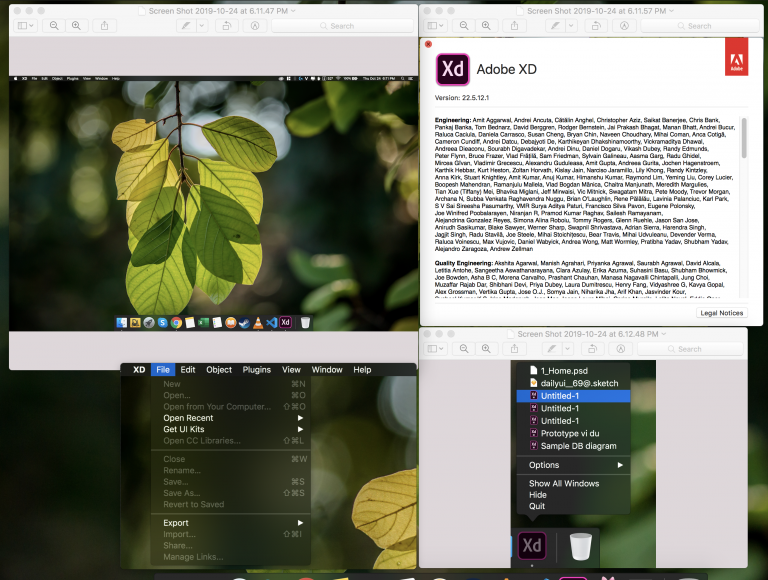Open the title chevron of Screen Shot 6.11.57 PM
768x580 pixels.
click(x=672, y=10)
